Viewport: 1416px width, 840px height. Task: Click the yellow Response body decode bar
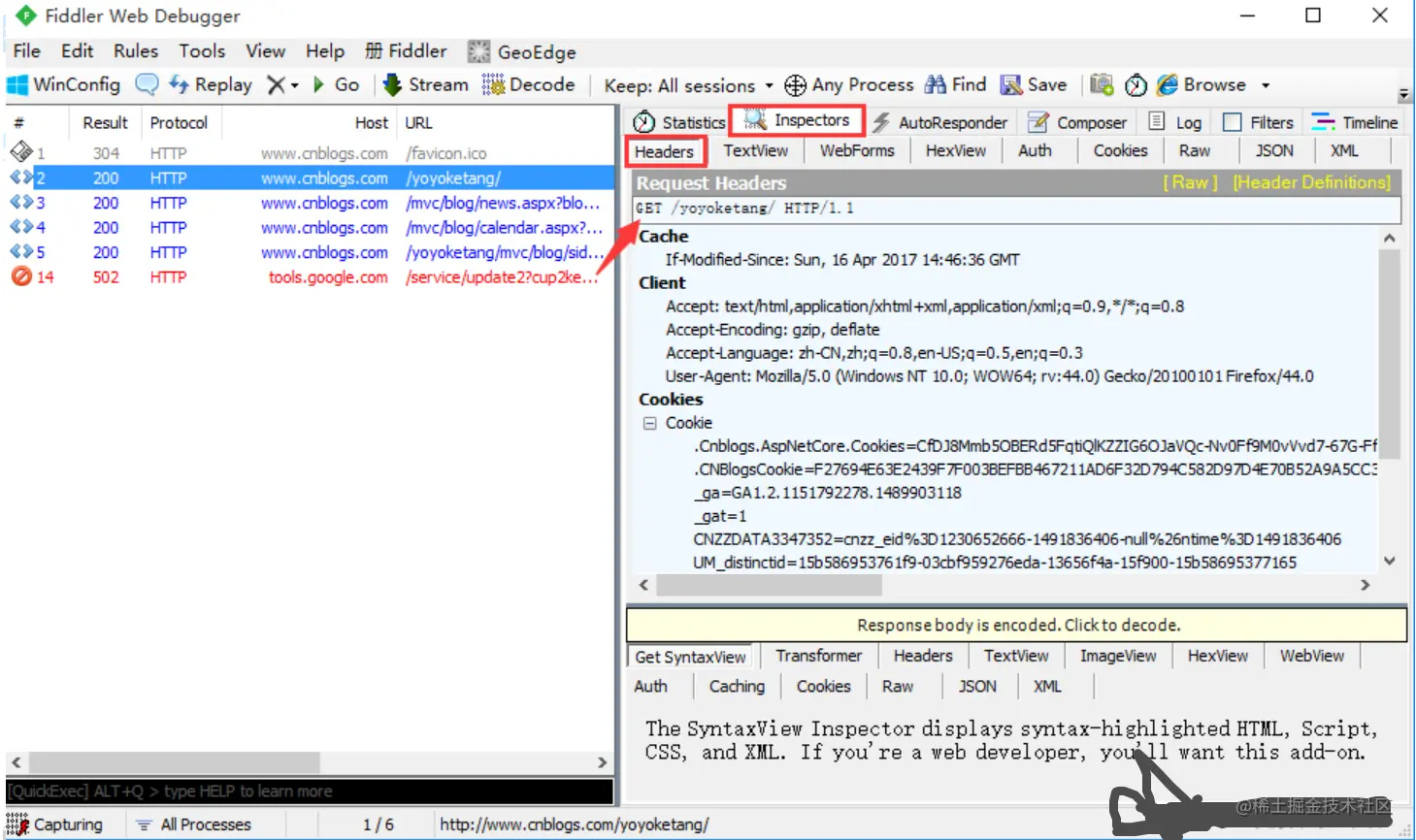[x=1017, y=625]
